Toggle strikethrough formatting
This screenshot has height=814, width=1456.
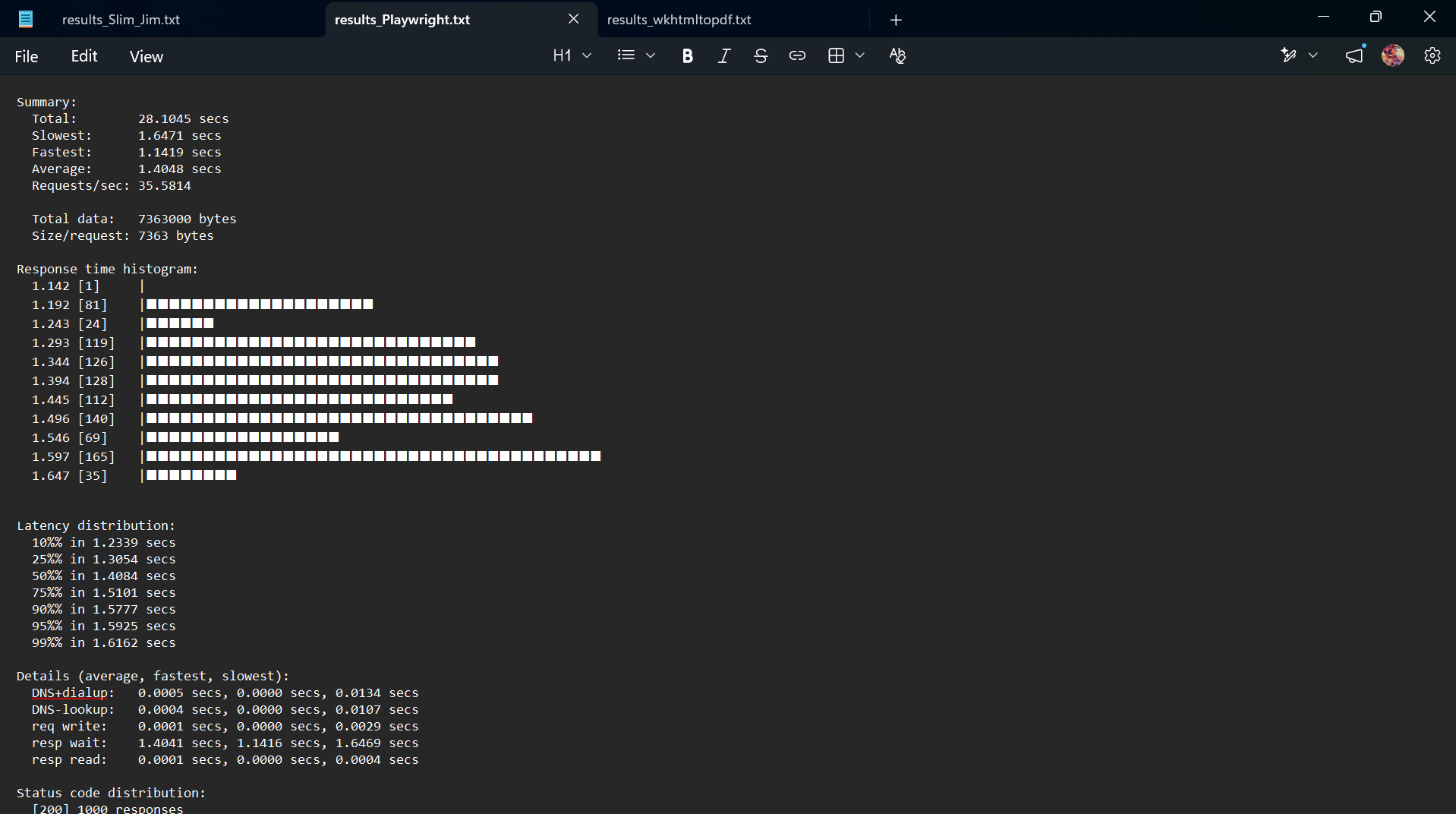pyautogui.click(x=761, y=55)
